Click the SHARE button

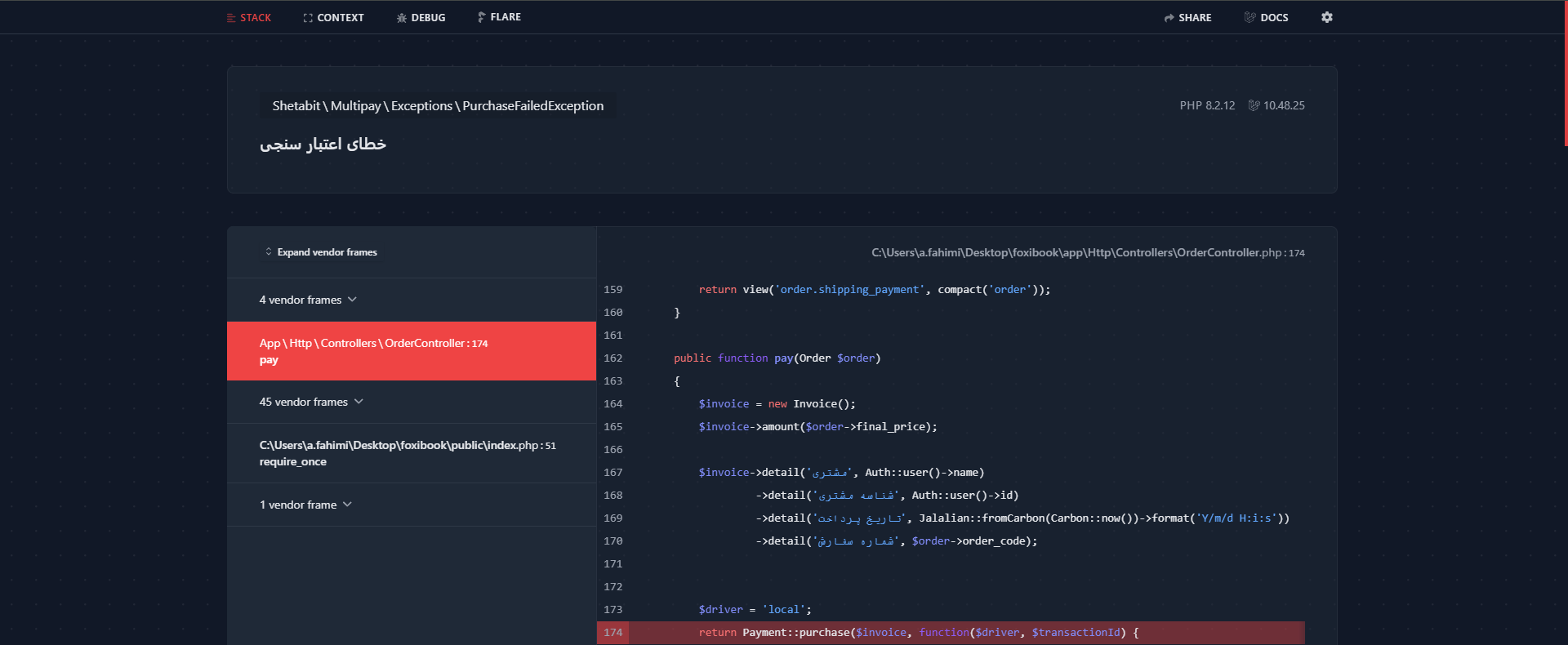pos(1187,17)
